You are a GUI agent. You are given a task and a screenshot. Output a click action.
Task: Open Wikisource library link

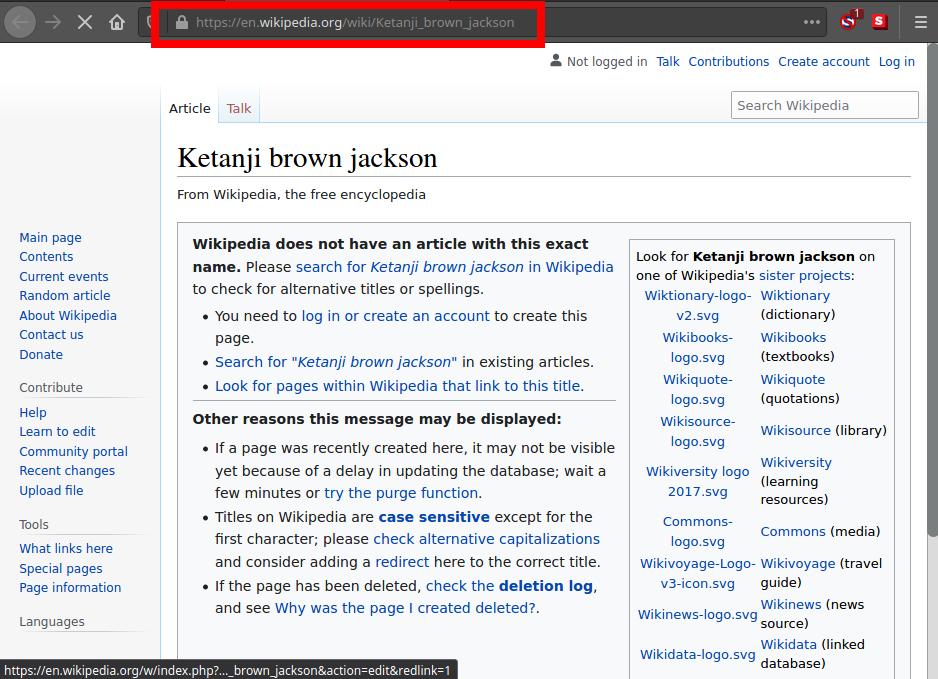[x=796, y=430]
